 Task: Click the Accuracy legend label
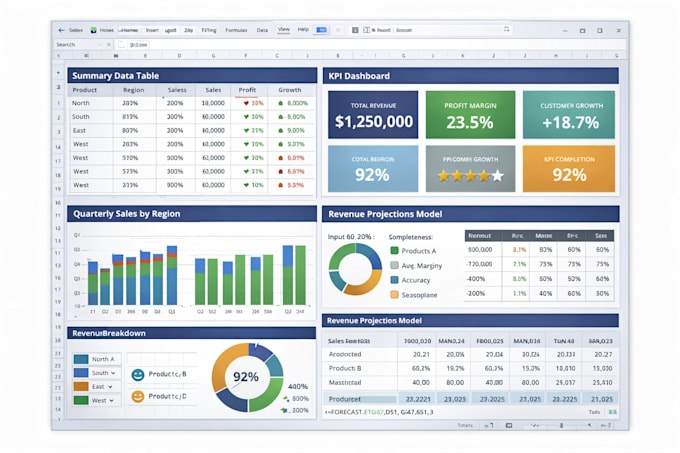416,280
